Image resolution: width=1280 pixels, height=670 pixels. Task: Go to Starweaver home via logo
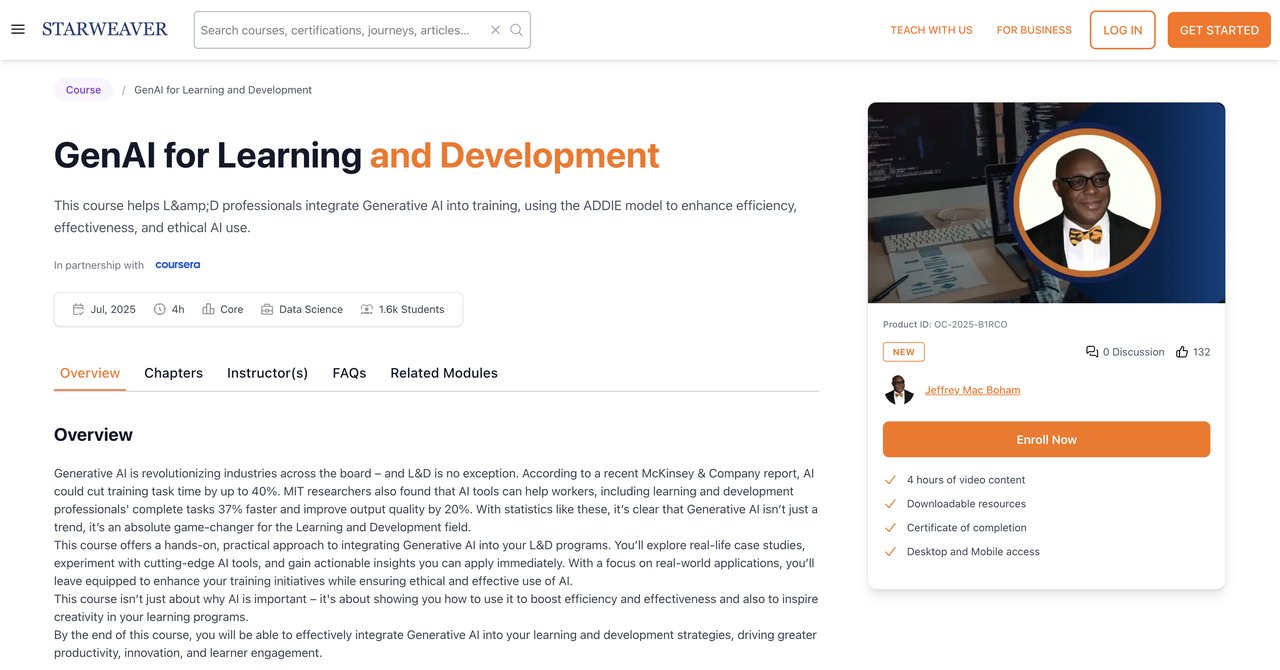tap(105, 29)
